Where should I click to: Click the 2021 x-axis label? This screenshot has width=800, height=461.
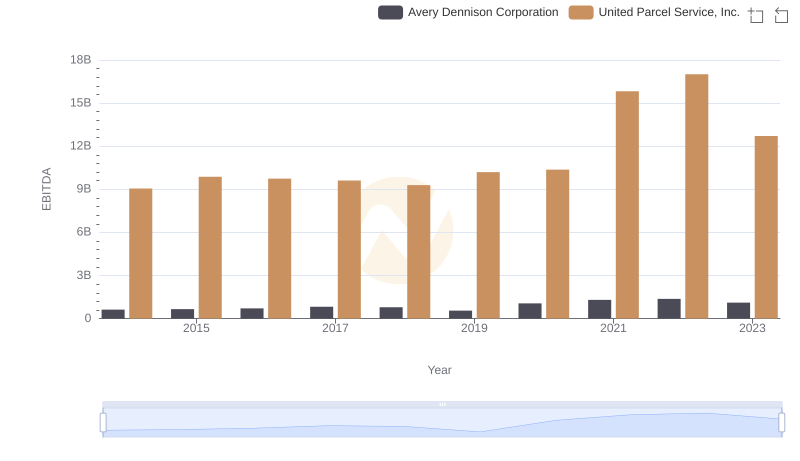coord(613,328)
